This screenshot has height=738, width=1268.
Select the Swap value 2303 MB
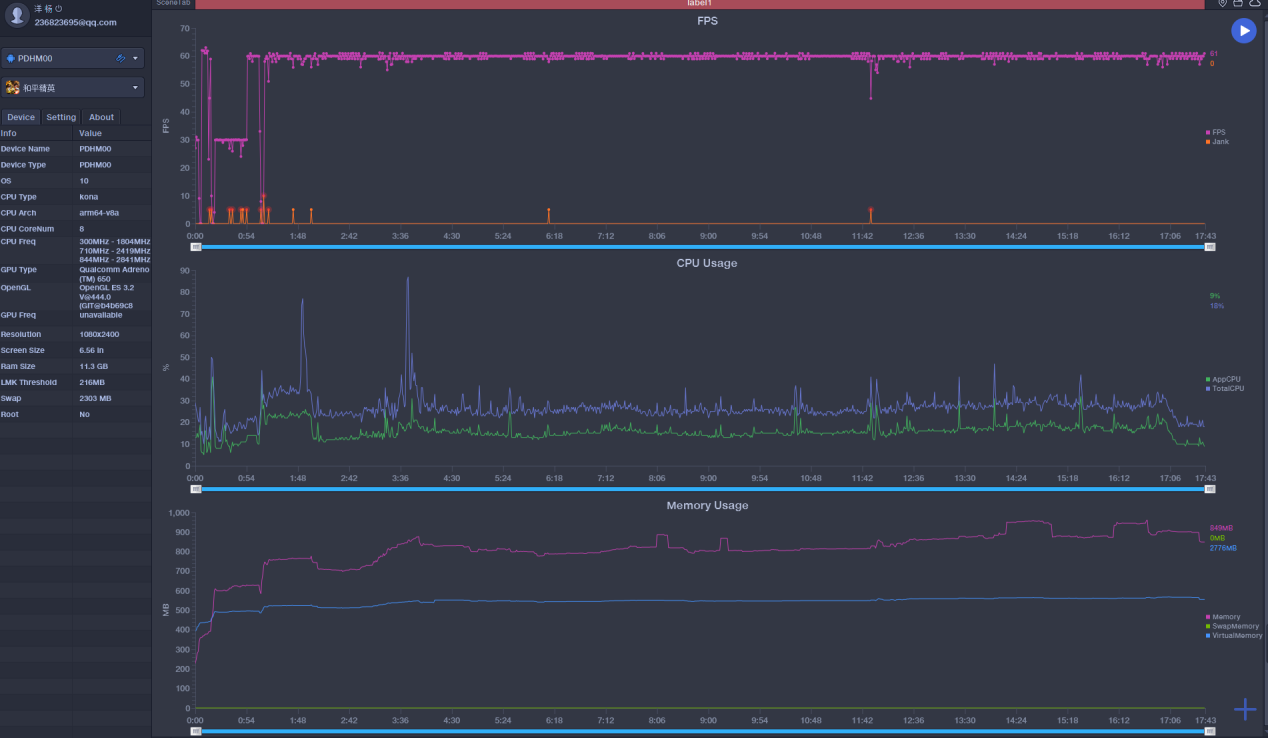pos(95,398)
